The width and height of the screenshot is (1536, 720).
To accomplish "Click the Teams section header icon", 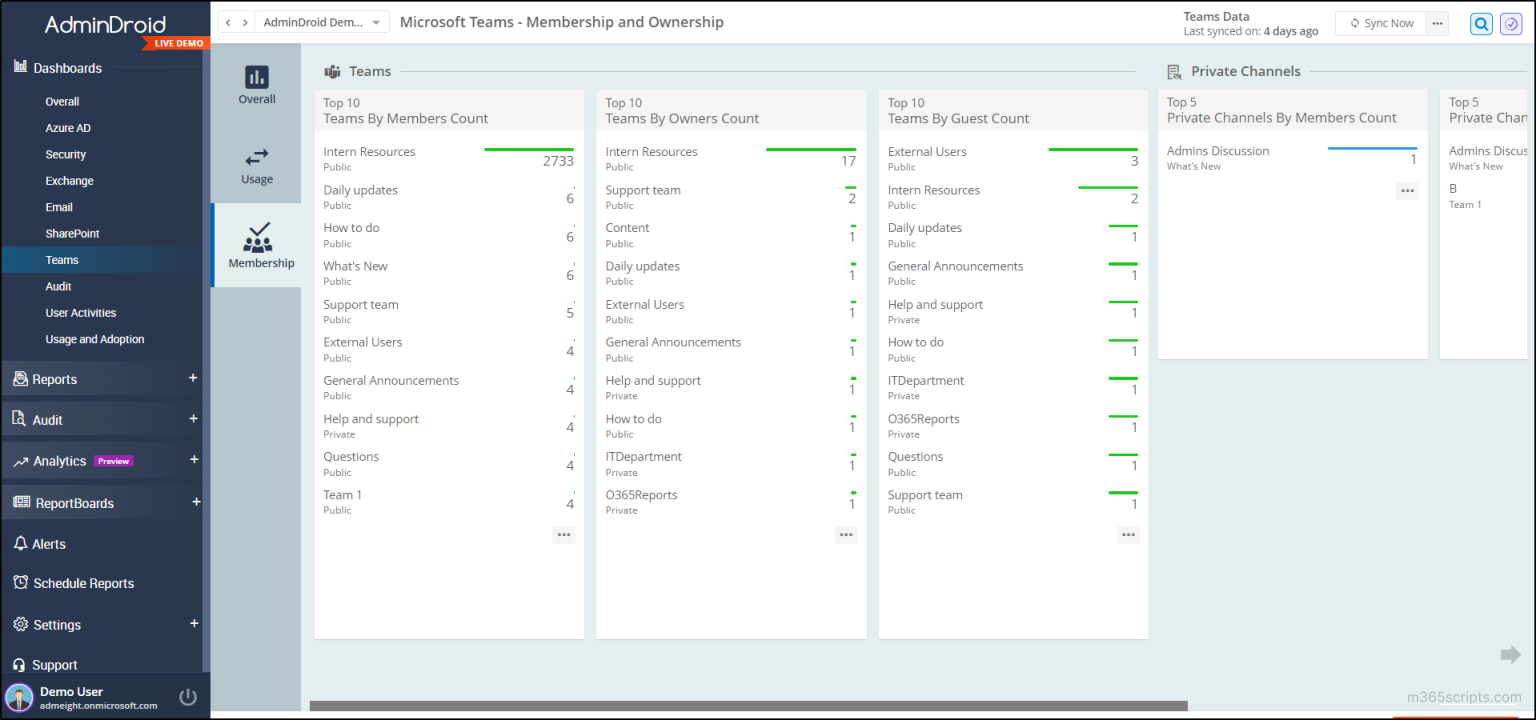I will 332,71.
